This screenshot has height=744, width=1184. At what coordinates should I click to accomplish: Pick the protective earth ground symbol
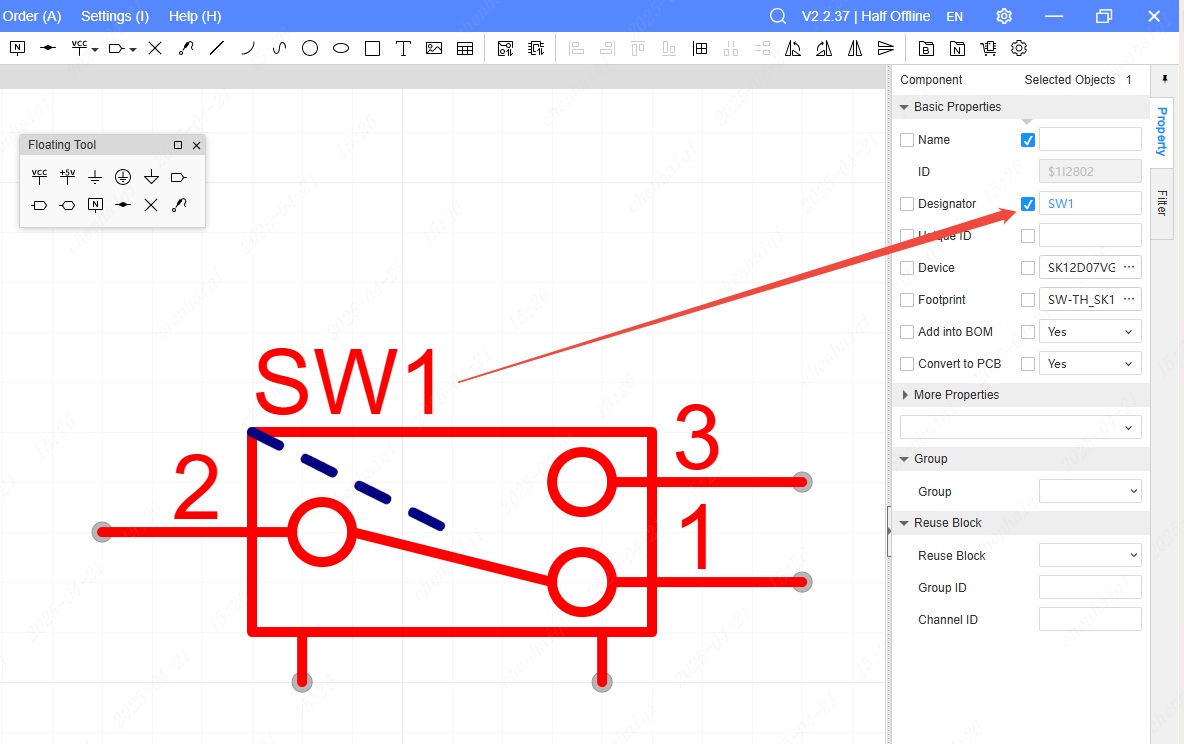point(123,177)
